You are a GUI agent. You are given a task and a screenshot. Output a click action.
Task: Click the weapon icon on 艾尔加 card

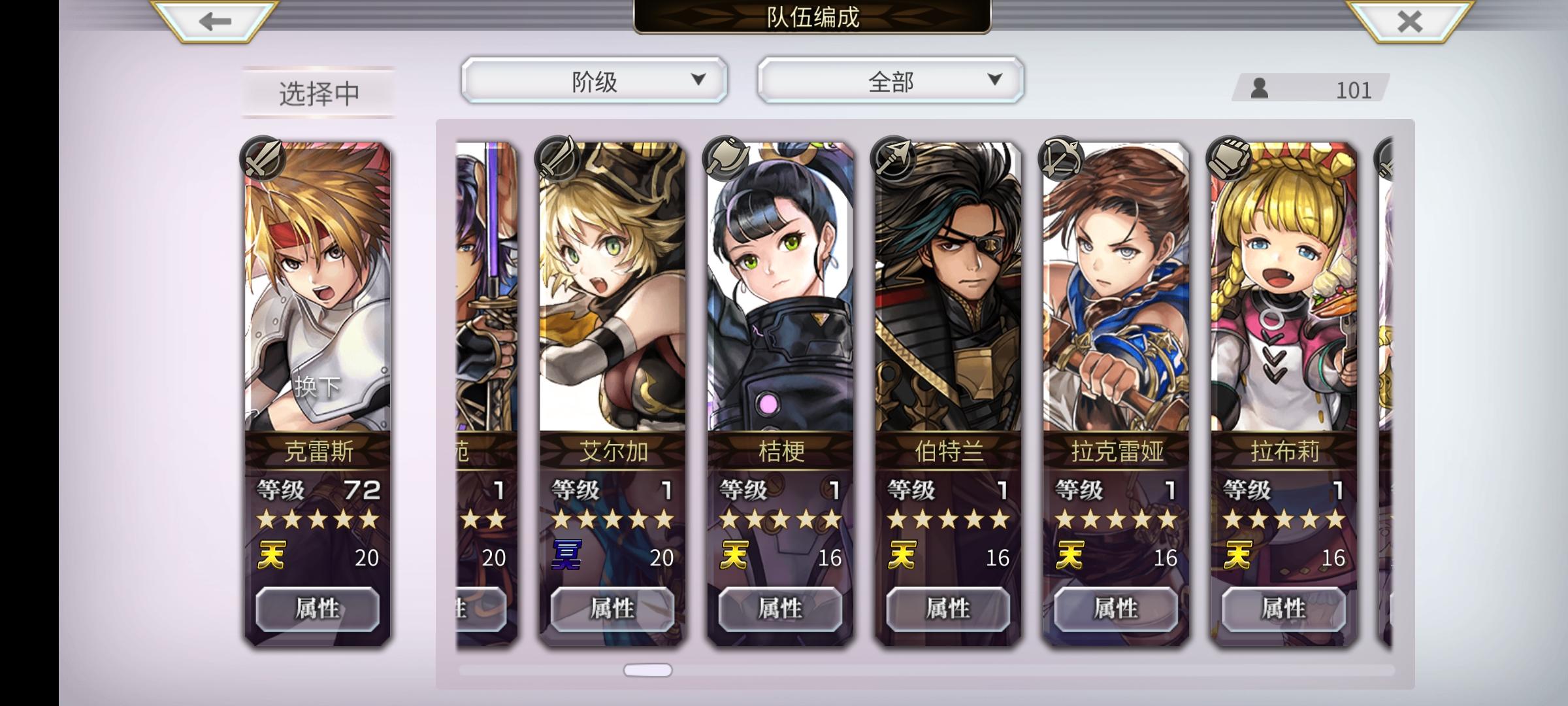[x=557, y=158]
